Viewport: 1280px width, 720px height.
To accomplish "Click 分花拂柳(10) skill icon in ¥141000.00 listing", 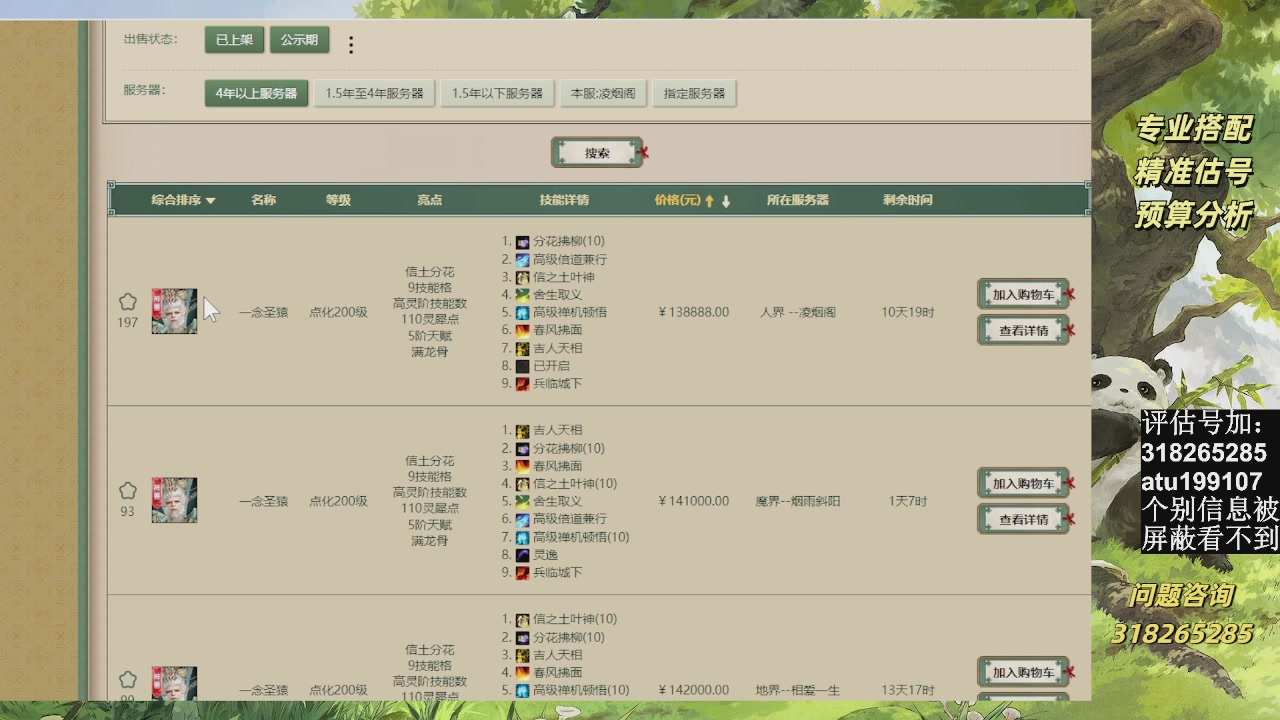I will pos(522,449).
